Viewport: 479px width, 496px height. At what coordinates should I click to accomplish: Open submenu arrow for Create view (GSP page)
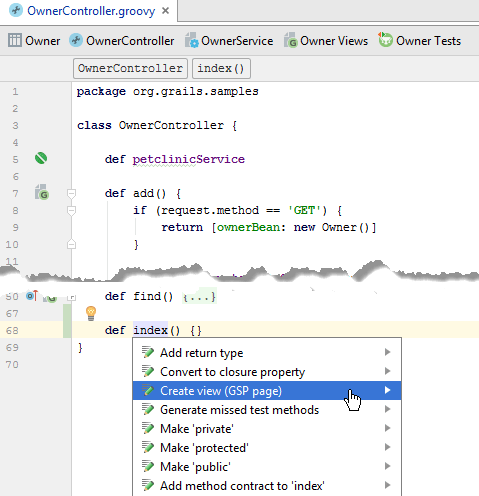pos(387,390)
